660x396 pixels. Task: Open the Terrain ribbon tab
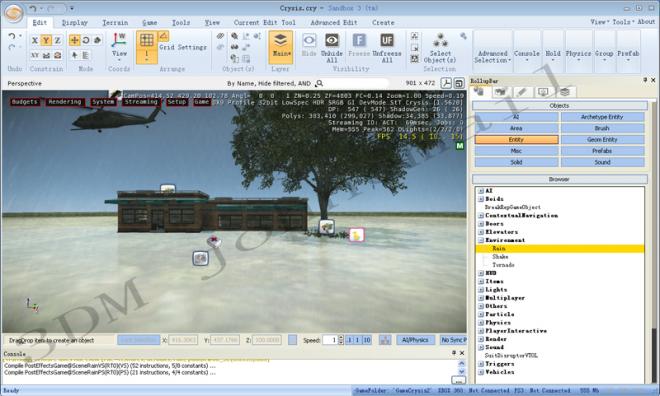pyautogui.click(x=115, y=23)
